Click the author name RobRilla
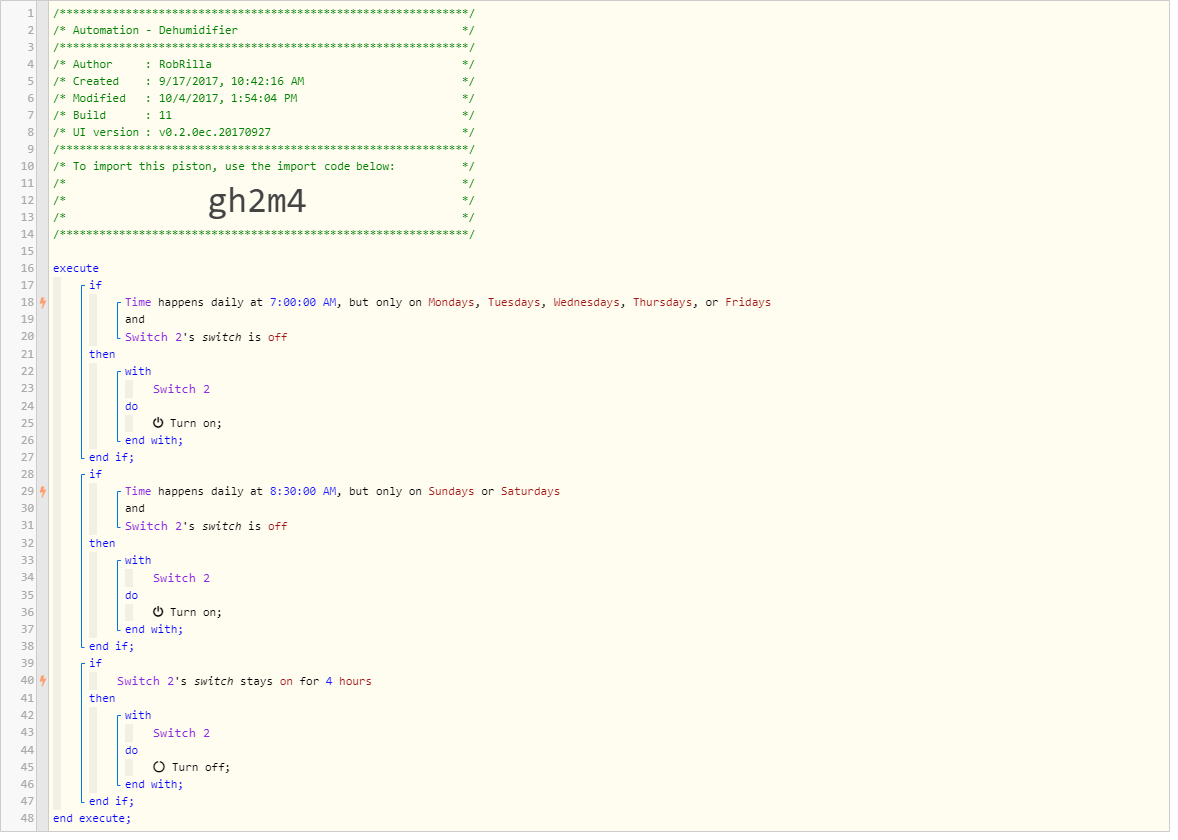Image resolution: width=1178 pixels, height=840 pixels. [185, 65]
